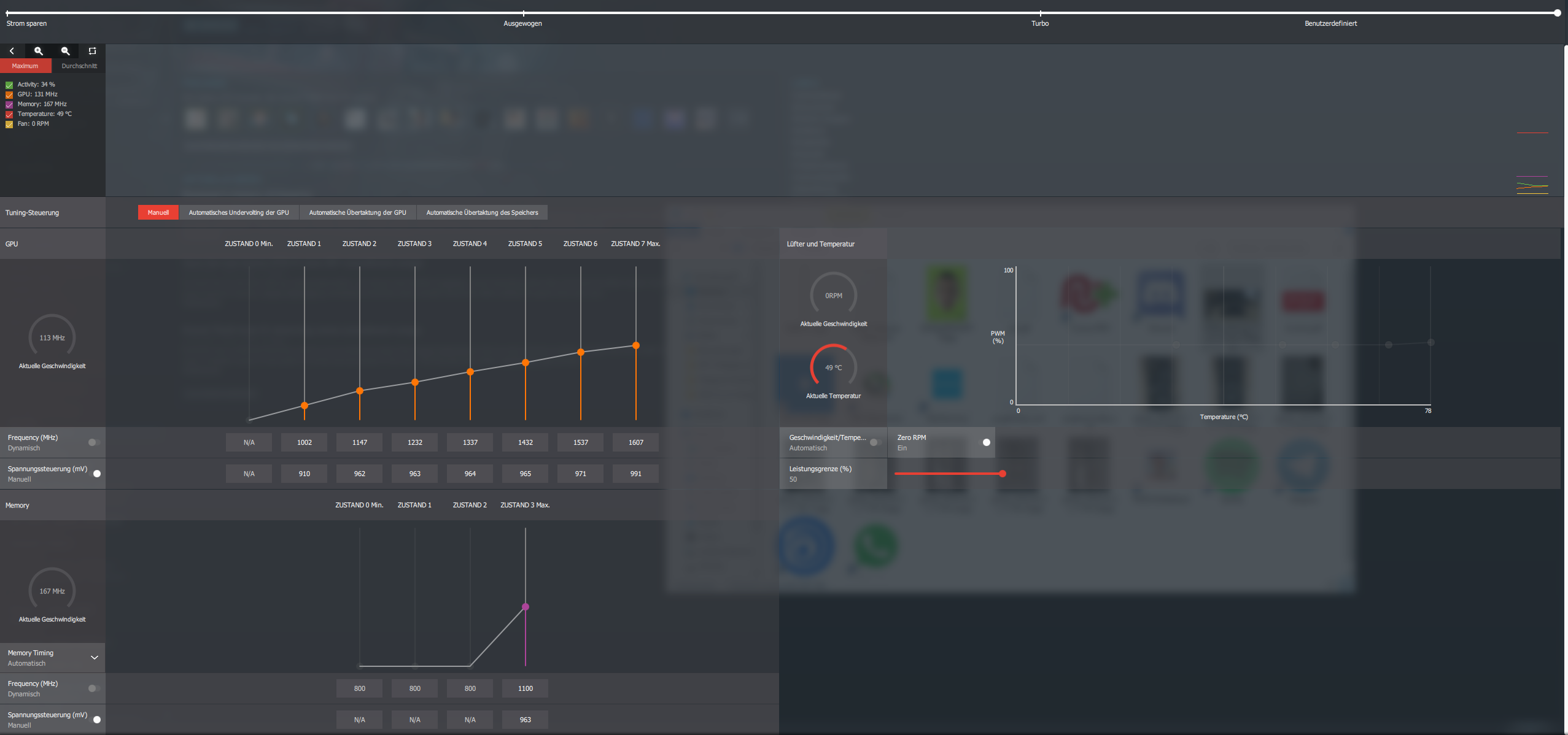Select Automatische Übertaktung des Speichers
1568x735 pixels.
coord(481,212)
